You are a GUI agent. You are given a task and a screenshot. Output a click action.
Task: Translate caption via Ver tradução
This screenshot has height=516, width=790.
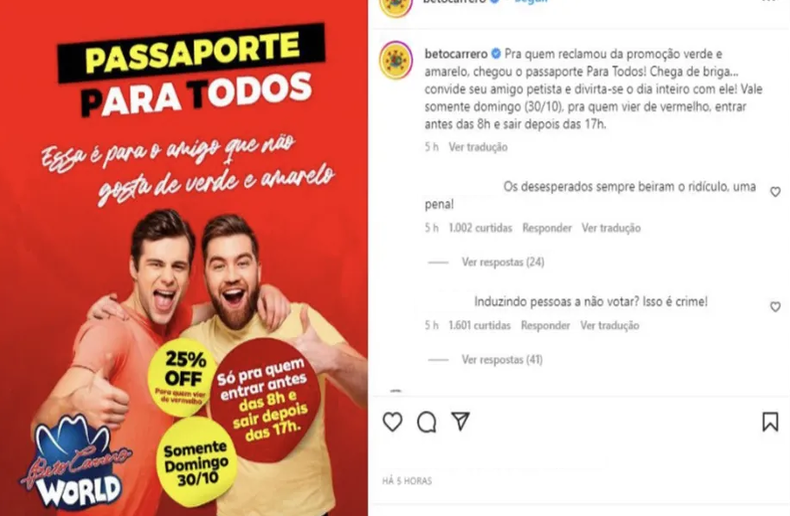(478, 147)
